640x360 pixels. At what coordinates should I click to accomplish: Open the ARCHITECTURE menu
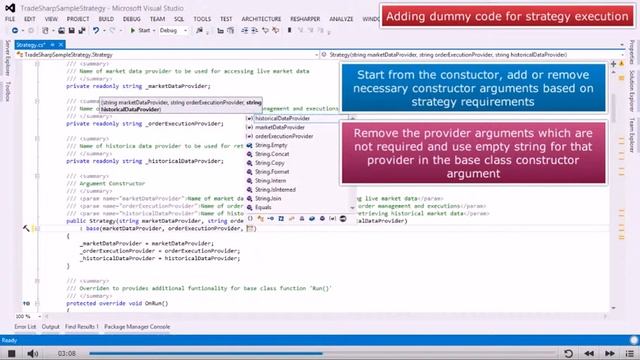coord(261,19)
